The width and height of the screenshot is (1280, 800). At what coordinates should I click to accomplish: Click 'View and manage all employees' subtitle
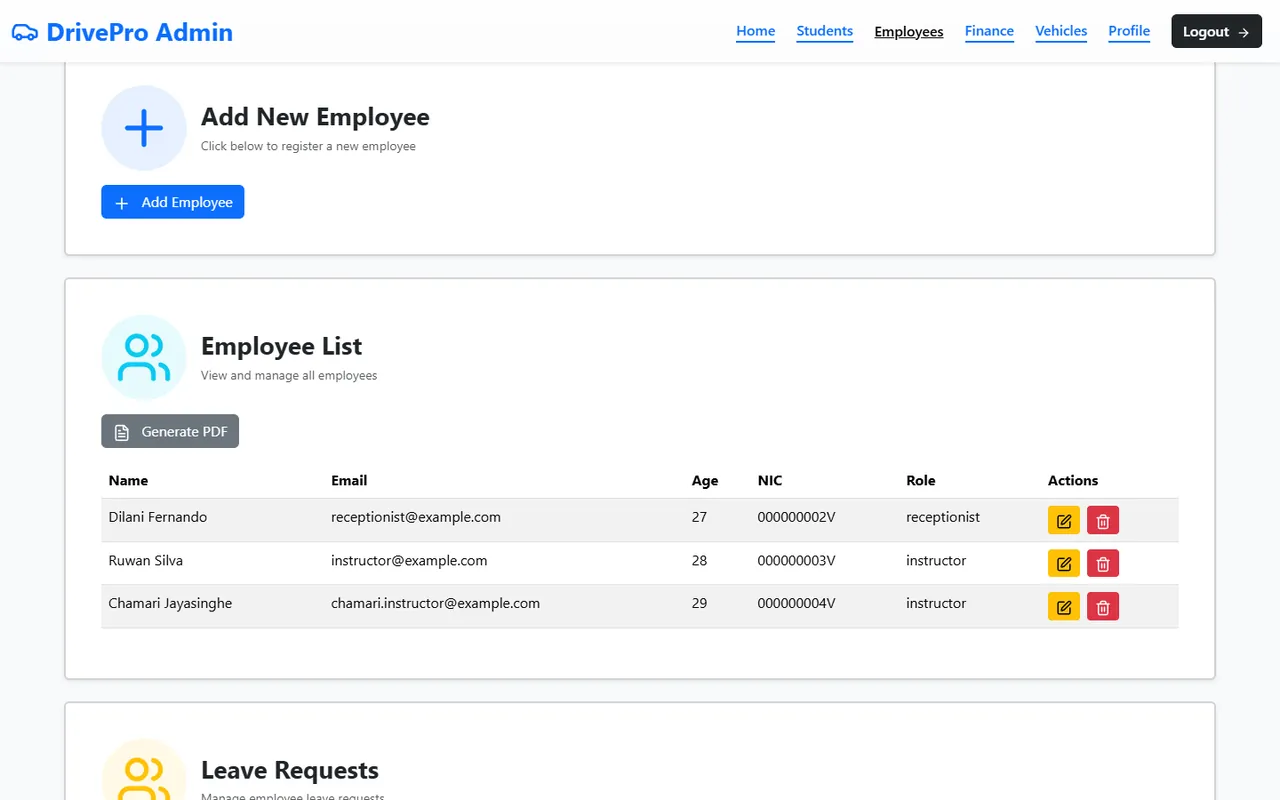289,376
